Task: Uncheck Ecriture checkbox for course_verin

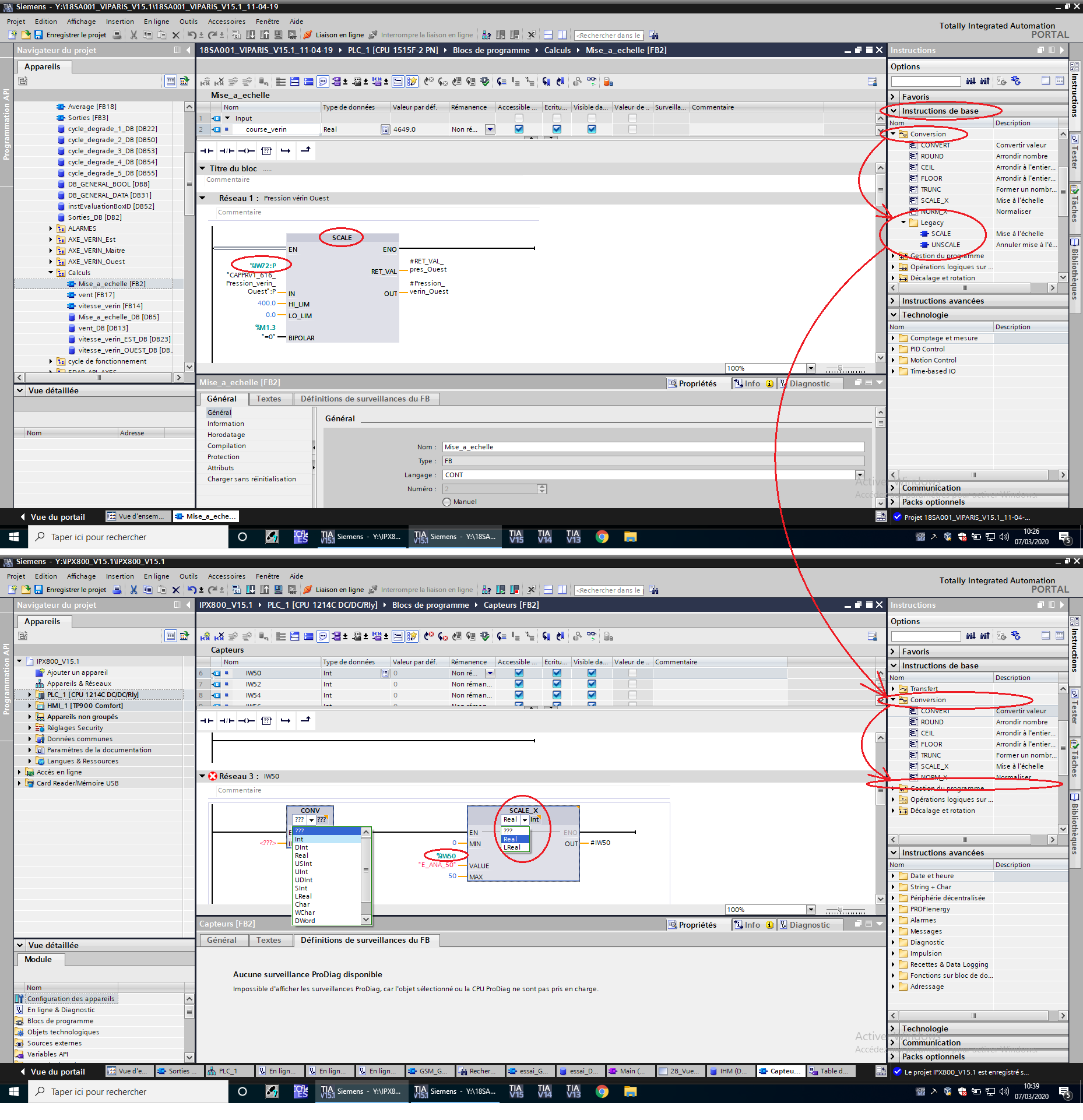Action: tap(557, 129)
